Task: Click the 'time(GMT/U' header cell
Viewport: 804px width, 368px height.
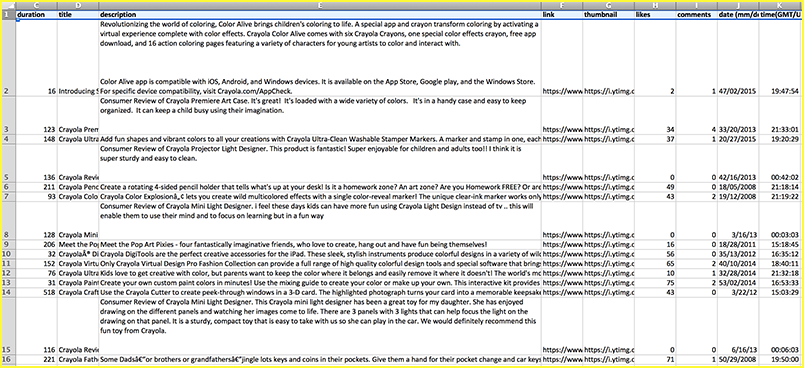Action: tap(780, 15)
